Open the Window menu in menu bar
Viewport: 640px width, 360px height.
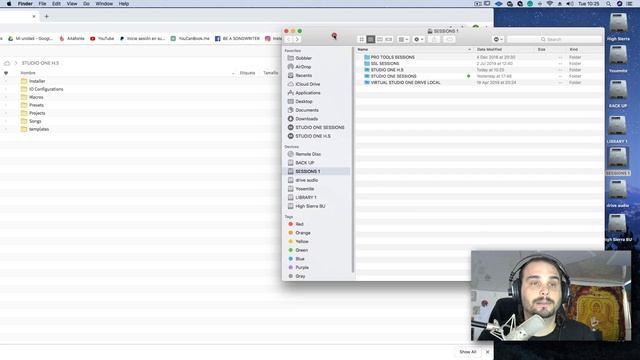[104, 4]
